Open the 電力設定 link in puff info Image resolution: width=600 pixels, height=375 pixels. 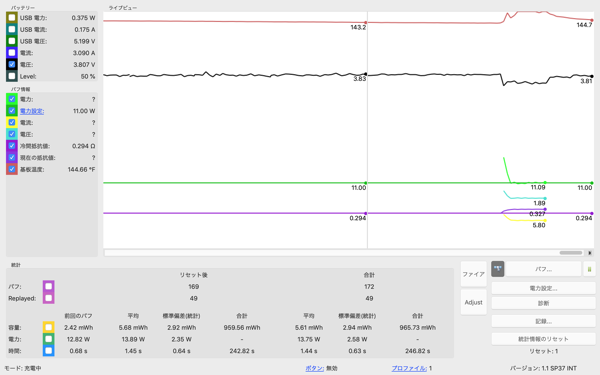[x=32, y=111]
